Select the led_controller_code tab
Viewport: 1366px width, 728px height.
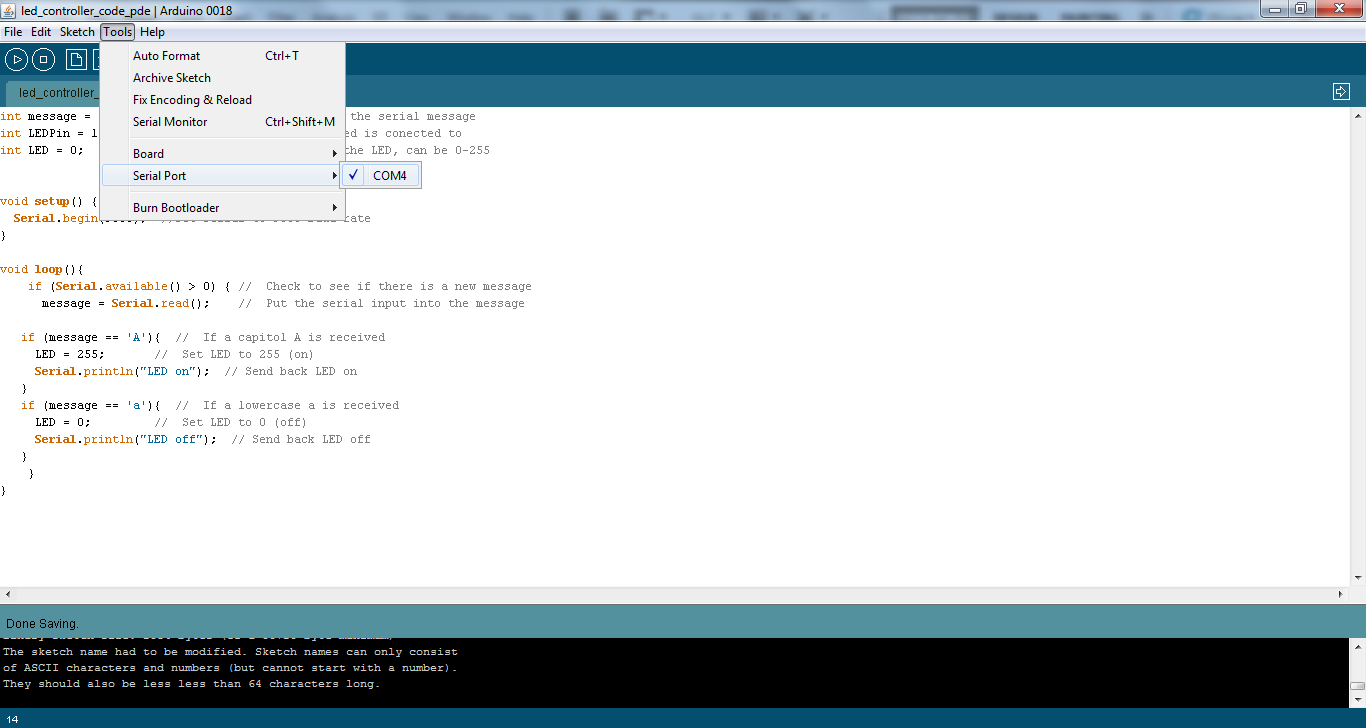(57, 92)
